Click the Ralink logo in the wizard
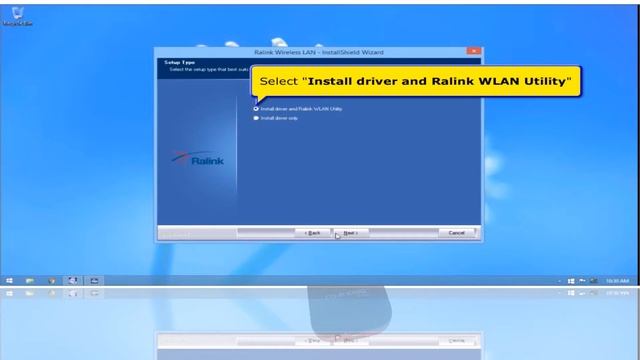 click(x=198, y=158)
